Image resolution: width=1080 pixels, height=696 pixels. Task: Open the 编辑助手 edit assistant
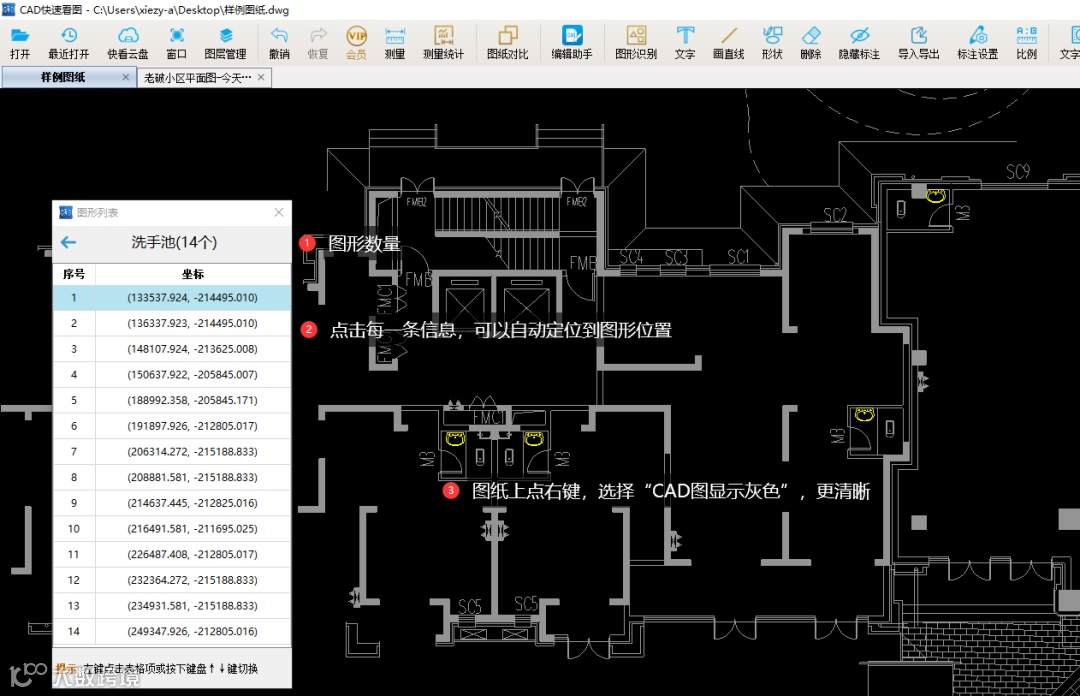572,43
